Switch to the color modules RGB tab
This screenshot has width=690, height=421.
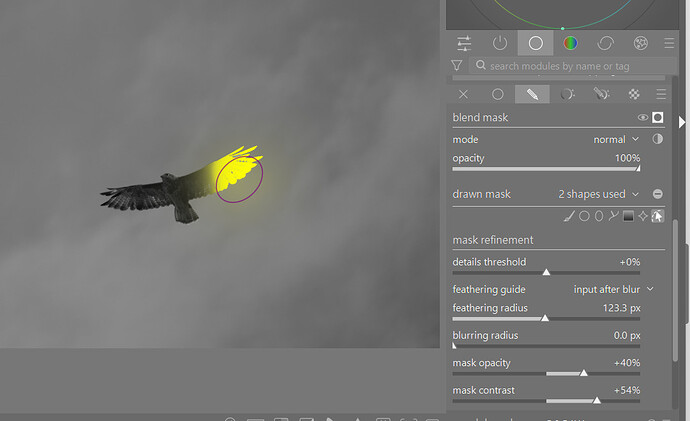(570, 43)
